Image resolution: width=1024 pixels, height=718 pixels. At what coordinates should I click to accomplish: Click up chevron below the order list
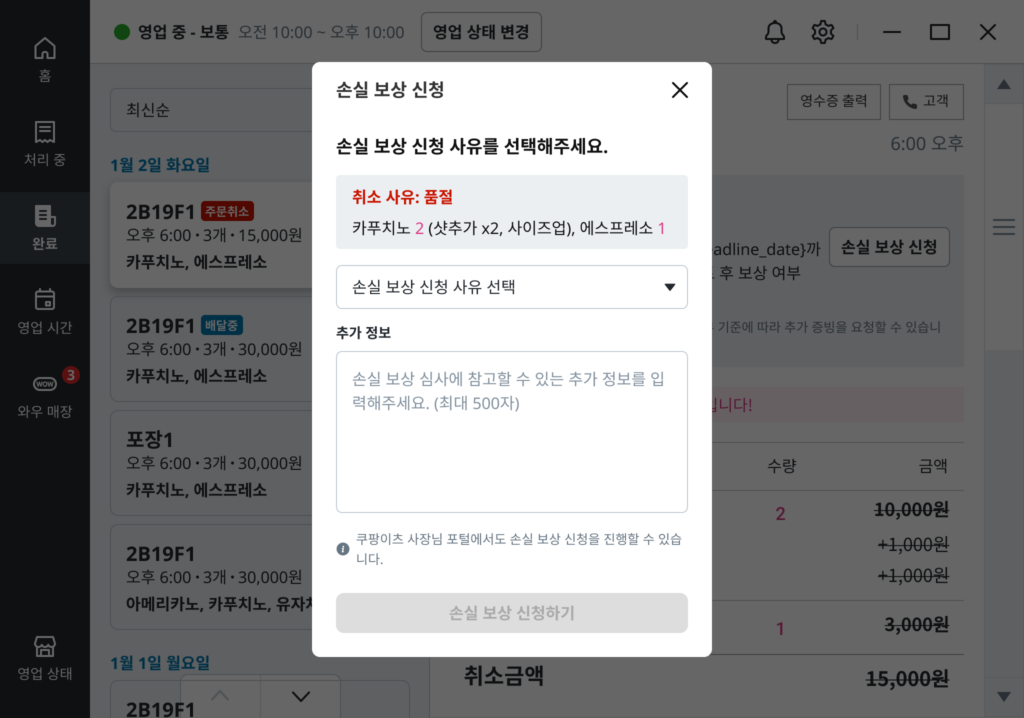coord(220,696)
